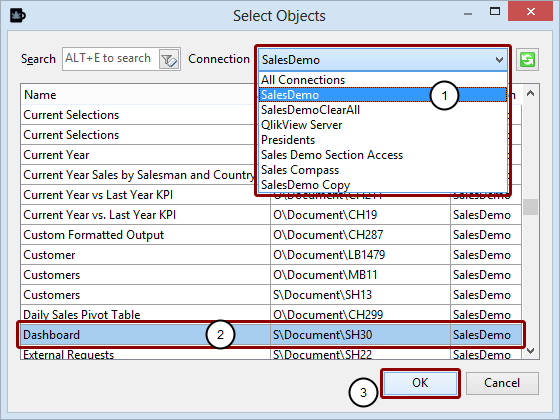The width and height of the screenshot is (560, 420).
Task: Select SalesDemo in the connection list
Action: point(383,95)
